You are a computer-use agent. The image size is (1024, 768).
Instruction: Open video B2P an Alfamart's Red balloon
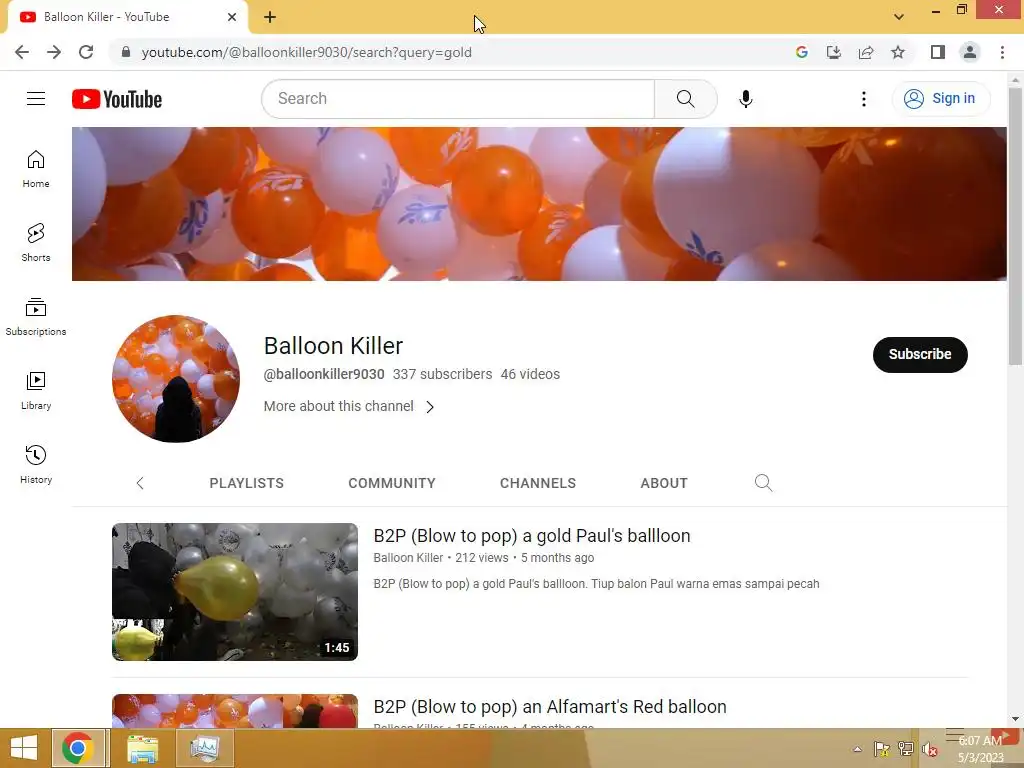[x=550, y=707]
